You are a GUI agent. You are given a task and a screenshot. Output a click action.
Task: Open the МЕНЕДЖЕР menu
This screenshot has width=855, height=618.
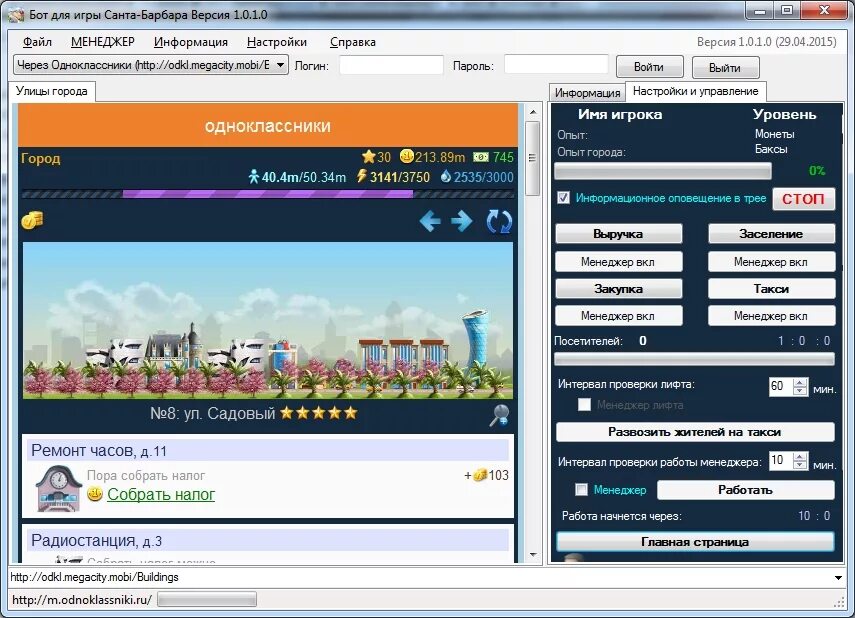(x=103, y=42)
